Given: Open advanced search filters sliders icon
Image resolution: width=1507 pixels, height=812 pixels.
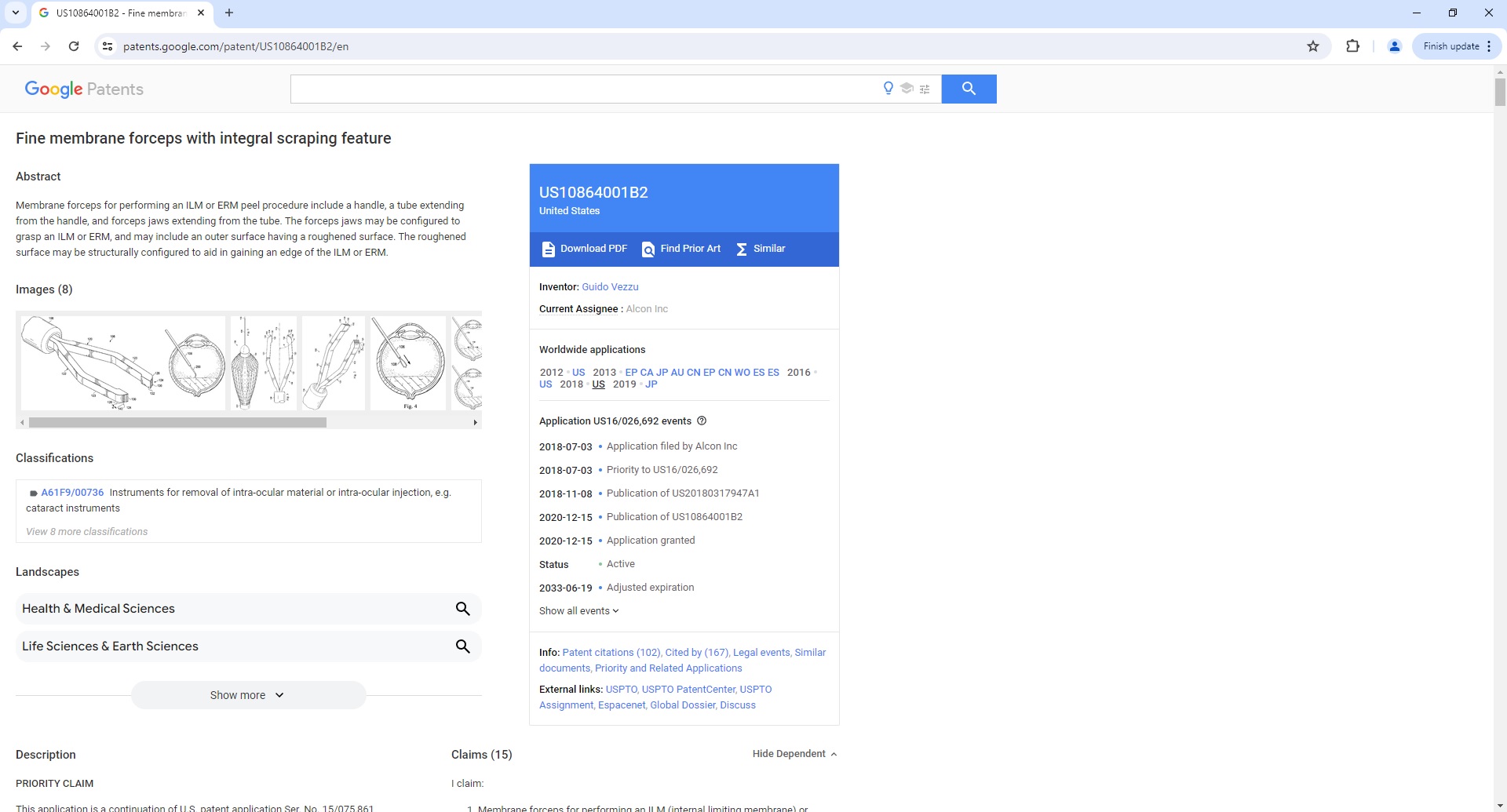Looking at the screenshot, I should [925, 89].
